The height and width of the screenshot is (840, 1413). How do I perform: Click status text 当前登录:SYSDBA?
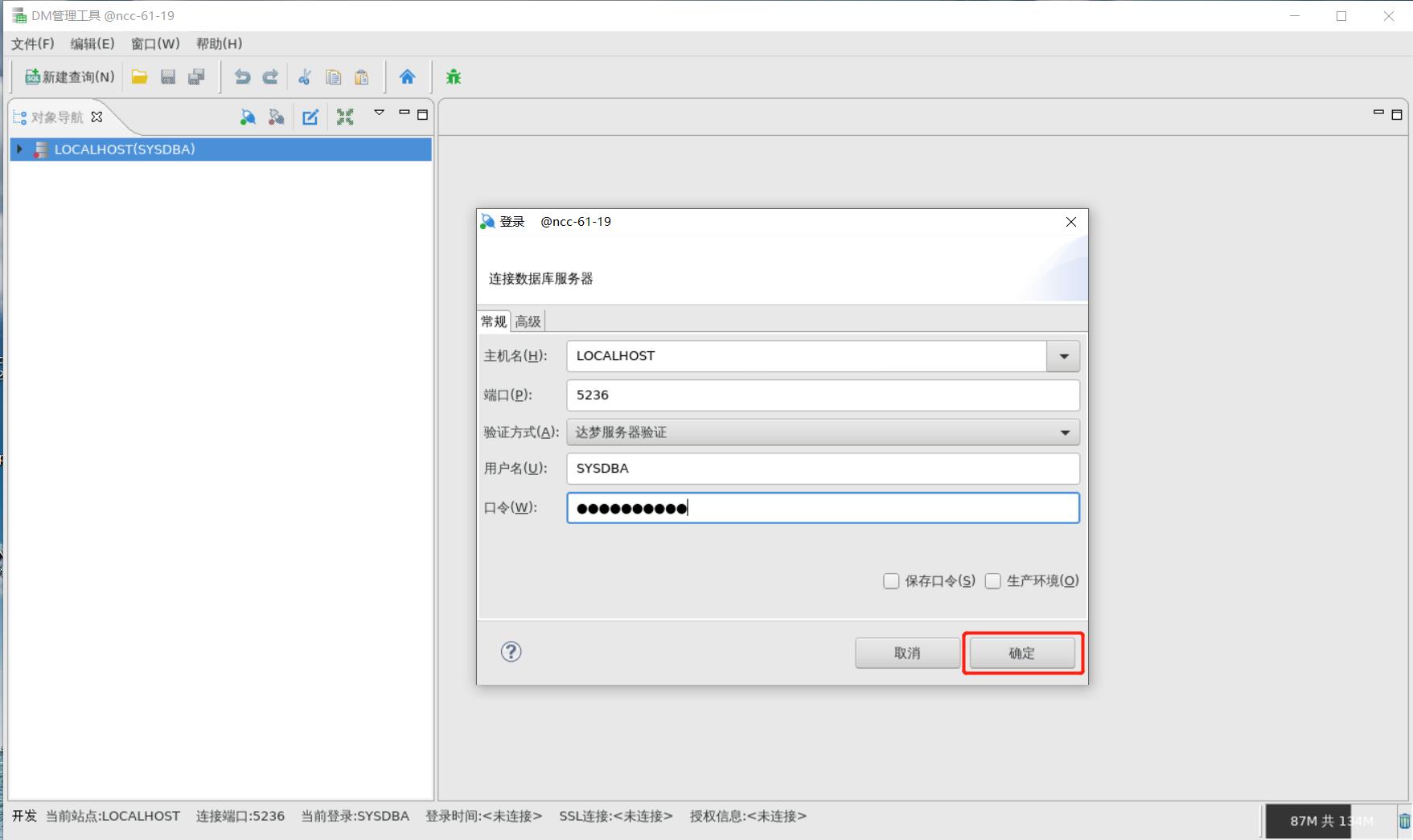coord(355,816)
